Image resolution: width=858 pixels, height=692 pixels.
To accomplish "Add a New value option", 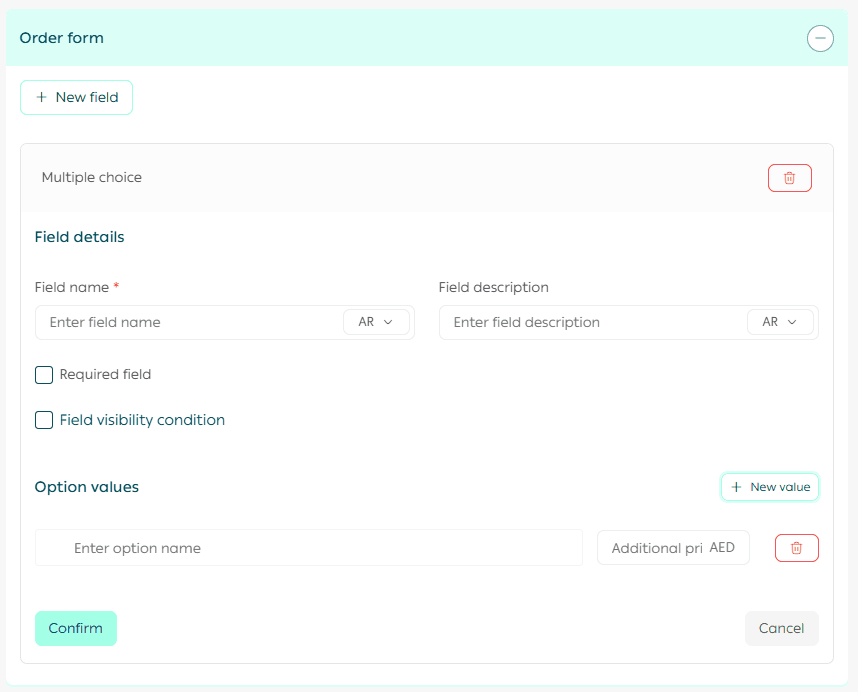I will tap(769, 487).
